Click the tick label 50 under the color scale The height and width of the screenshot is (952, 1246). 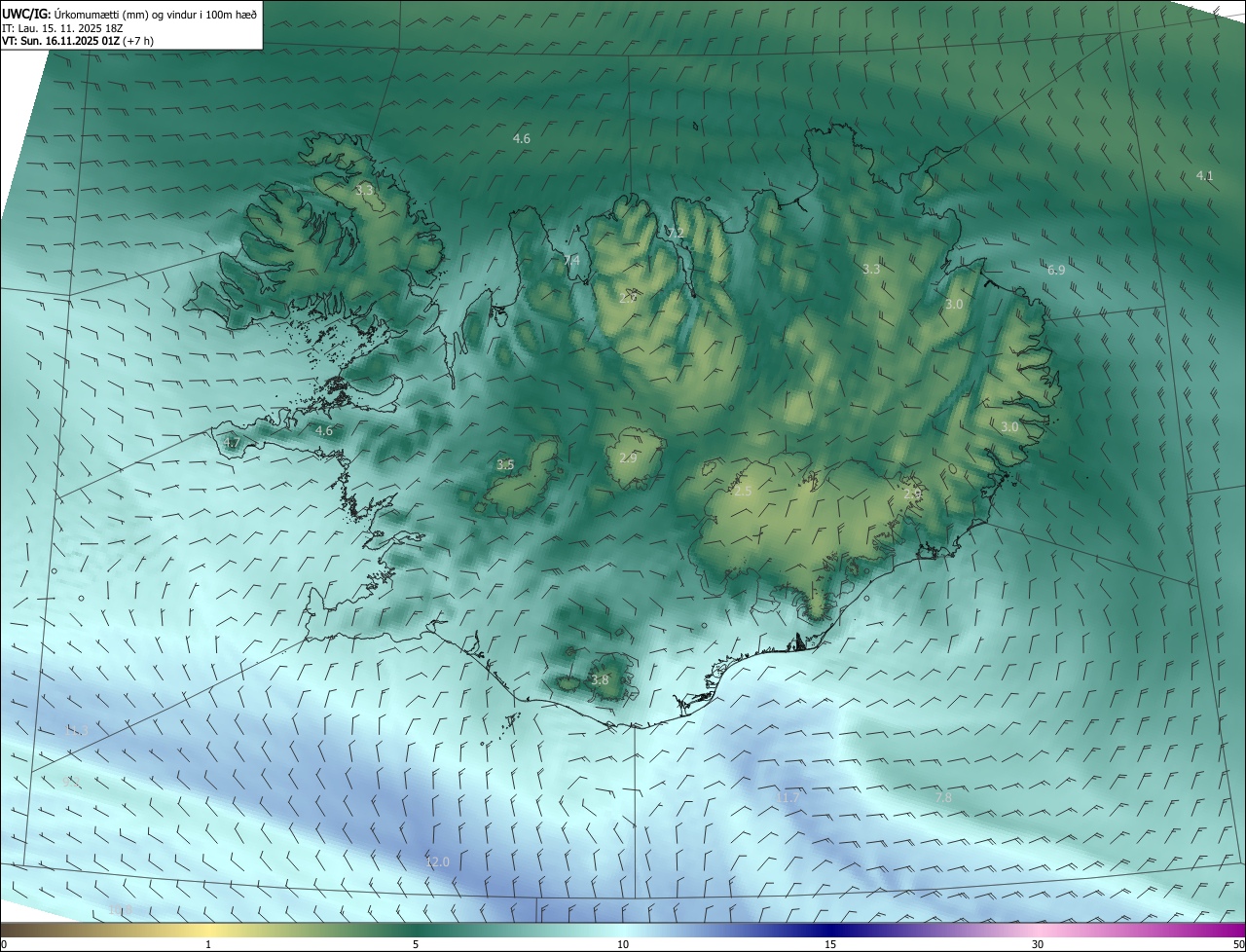click(x=1238, y=945)
